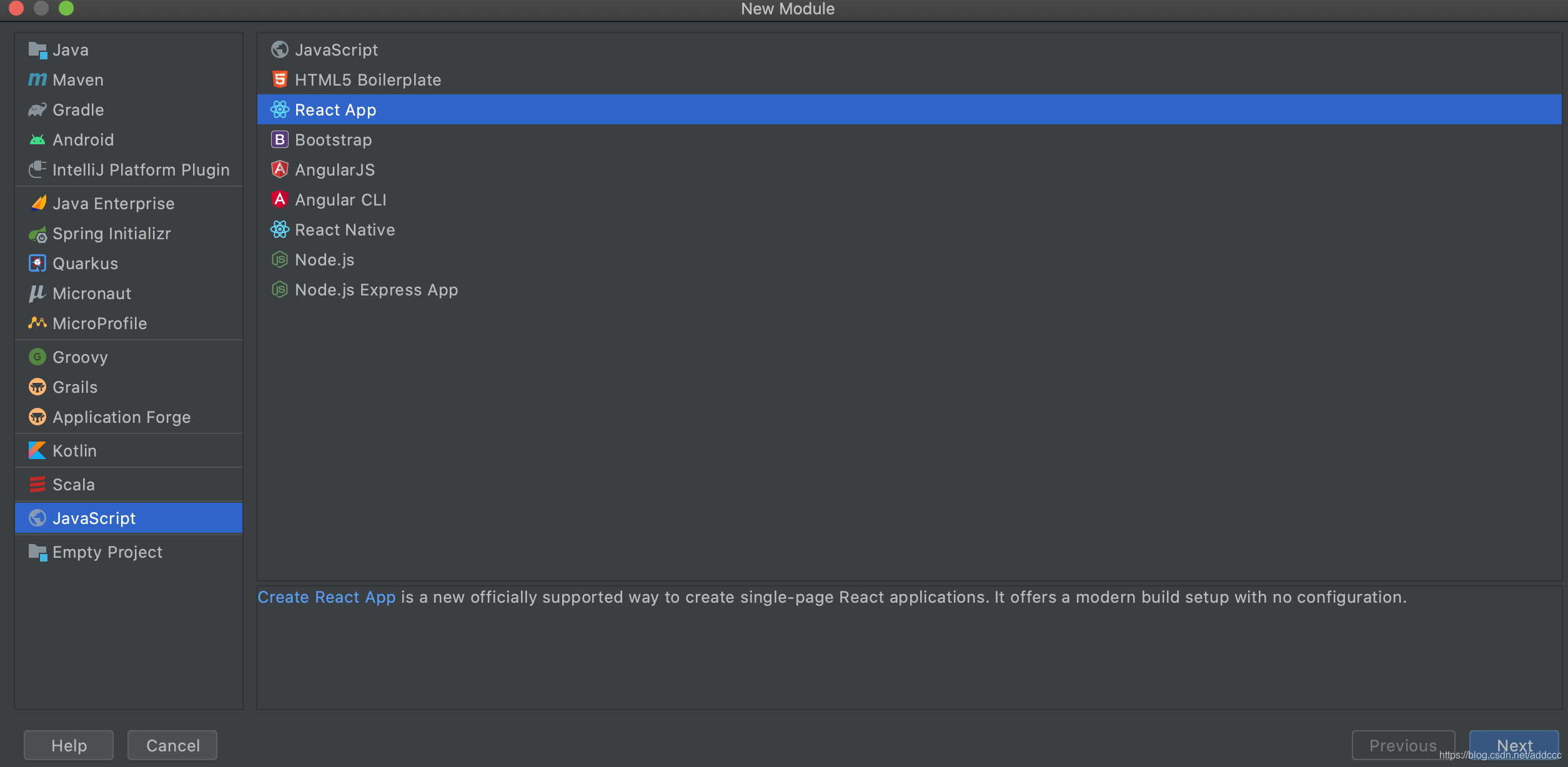Click the Application Forge icon
The height and width of the screenshot is (767, 1568).
click(x=37, y=417)
